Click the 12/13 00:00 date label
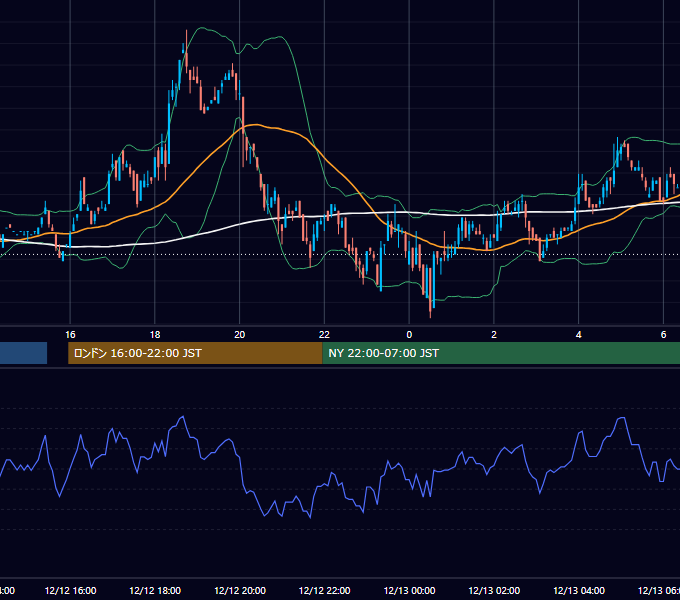This screenshot has width=680, height=600. coord(409,590)
